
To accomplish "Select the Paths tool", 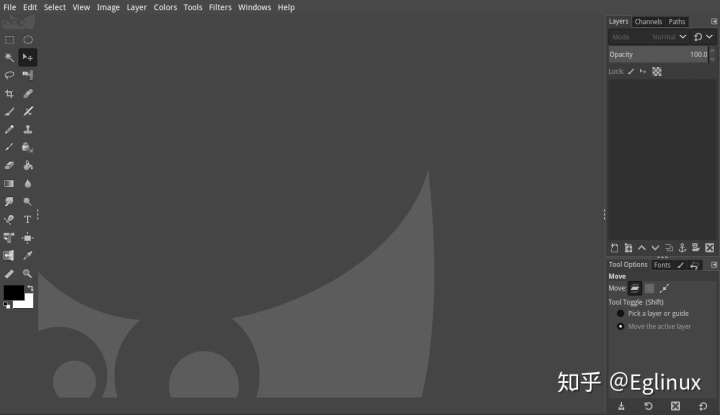I will coord(9,219).
